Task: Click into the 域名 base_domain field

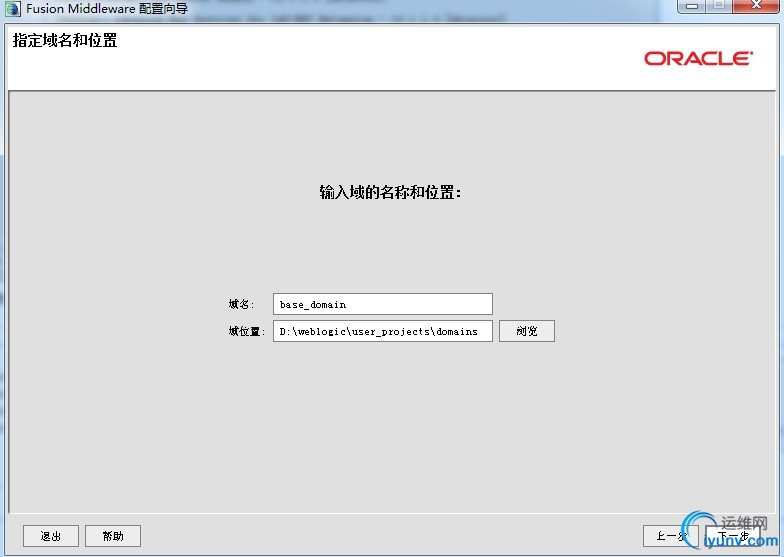Action: click(x=382, y=304)
